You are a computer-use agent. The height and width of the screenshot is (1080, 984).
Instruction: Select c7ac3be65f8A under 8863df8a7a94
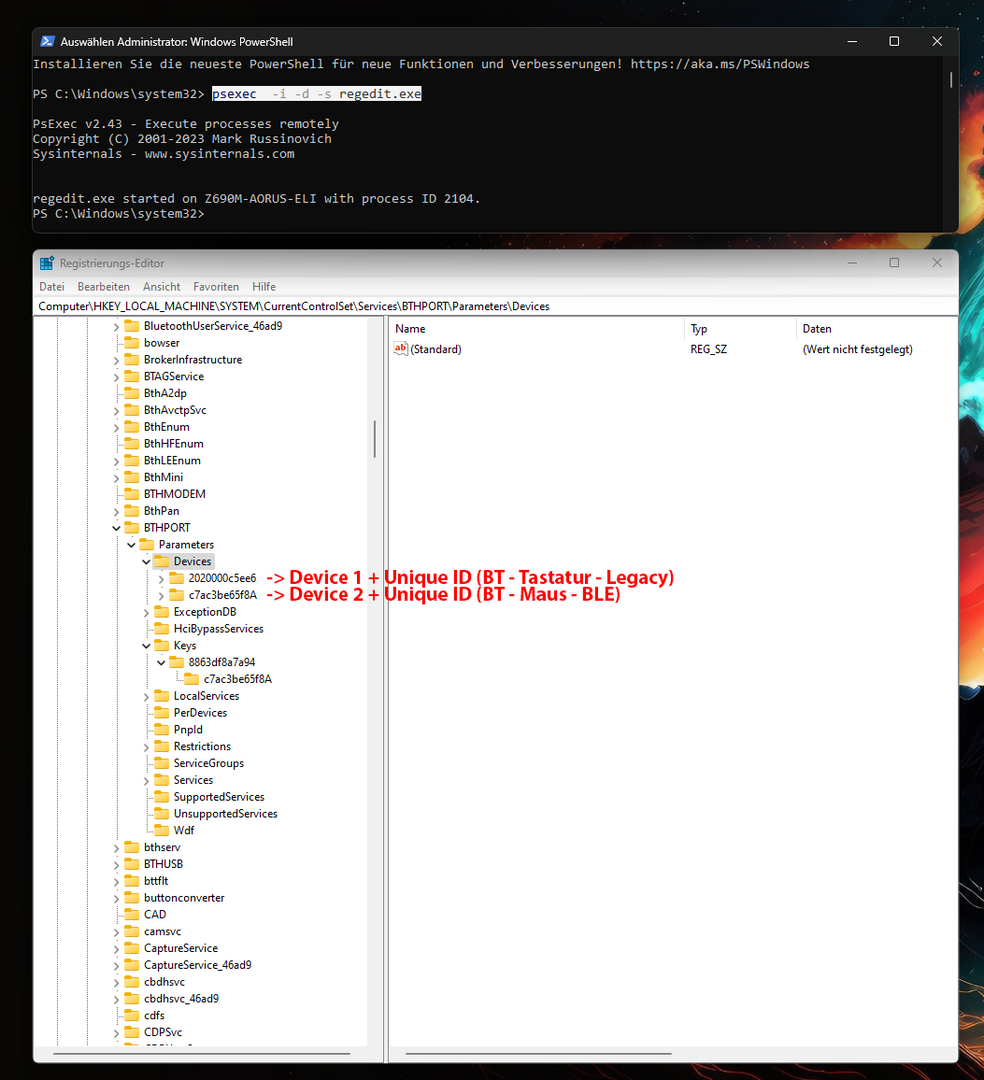pos(238,679)
